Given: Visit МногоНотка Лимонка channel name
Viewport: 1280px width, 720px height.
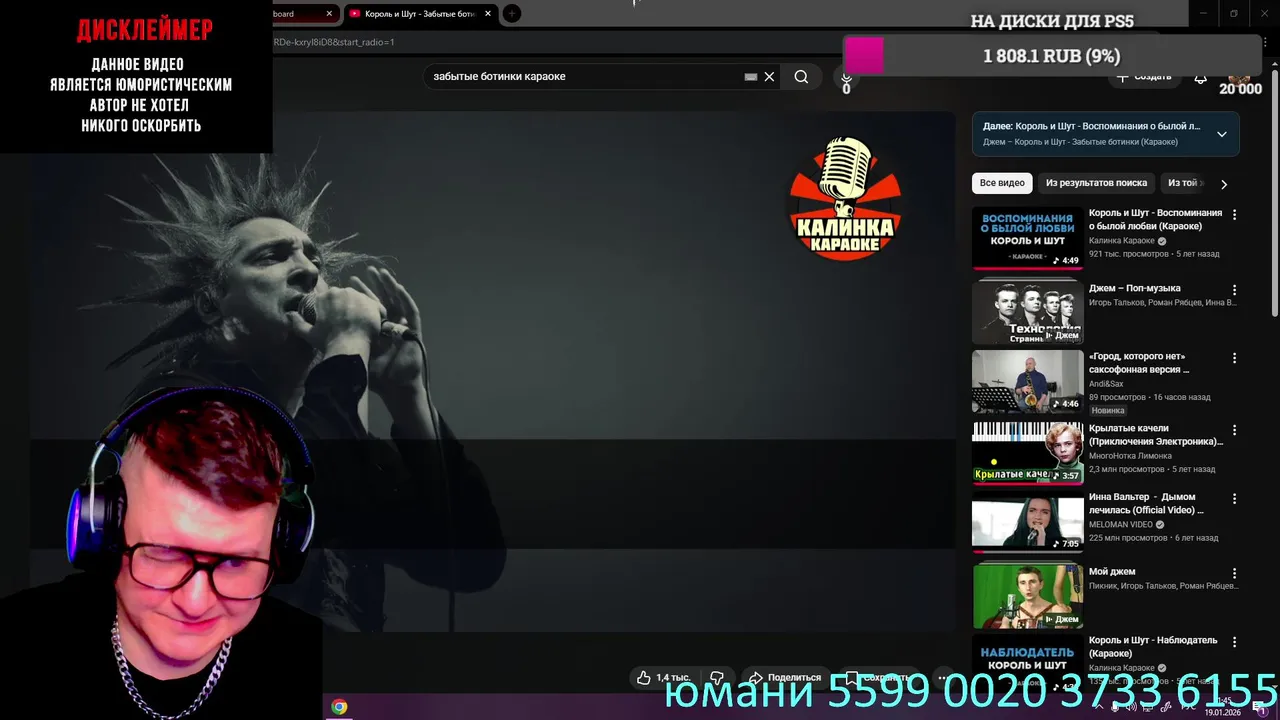Looking at the screenshot, I should tap(1130, 455).
